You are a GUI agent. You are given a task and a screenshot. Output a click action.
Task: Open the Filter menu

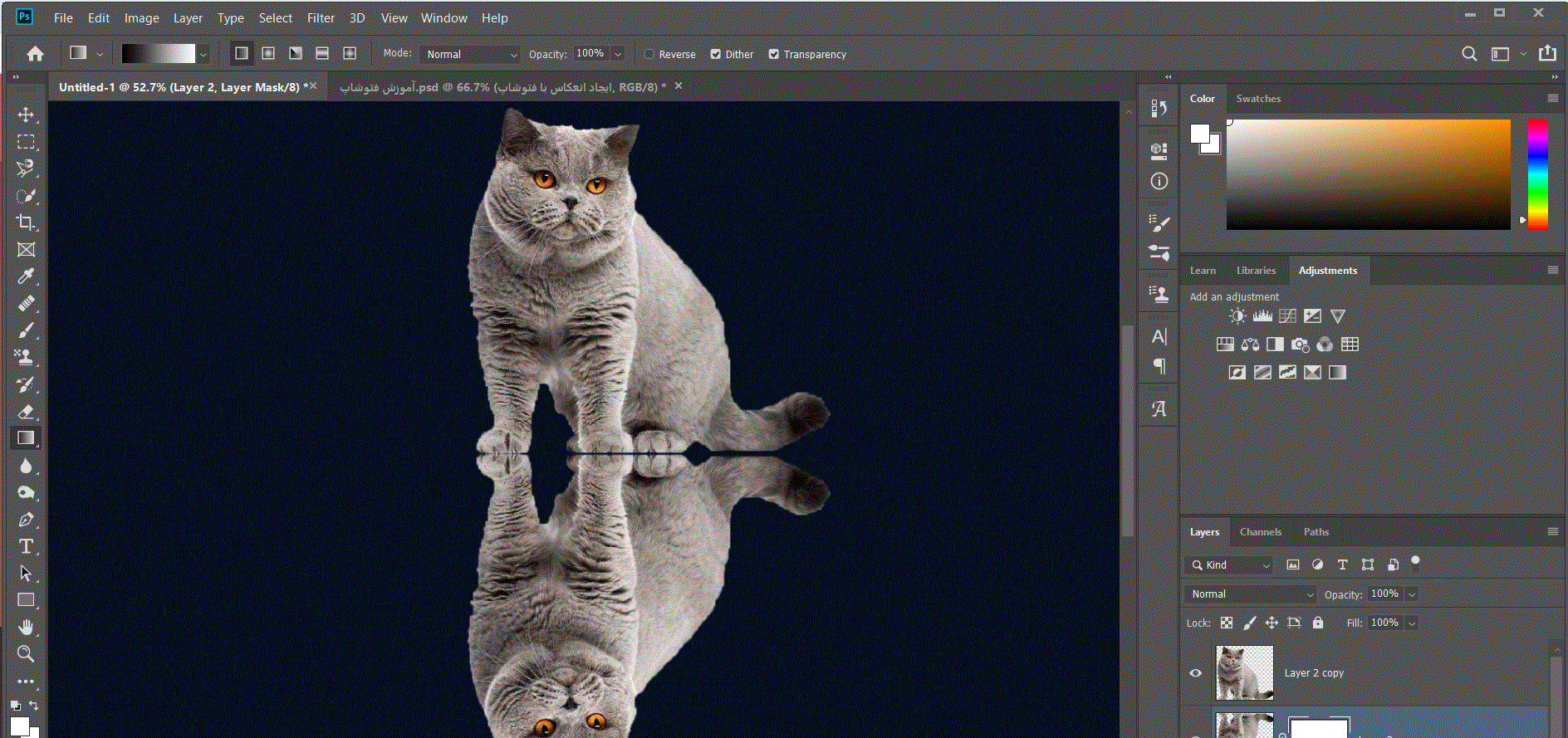[321, 17]
